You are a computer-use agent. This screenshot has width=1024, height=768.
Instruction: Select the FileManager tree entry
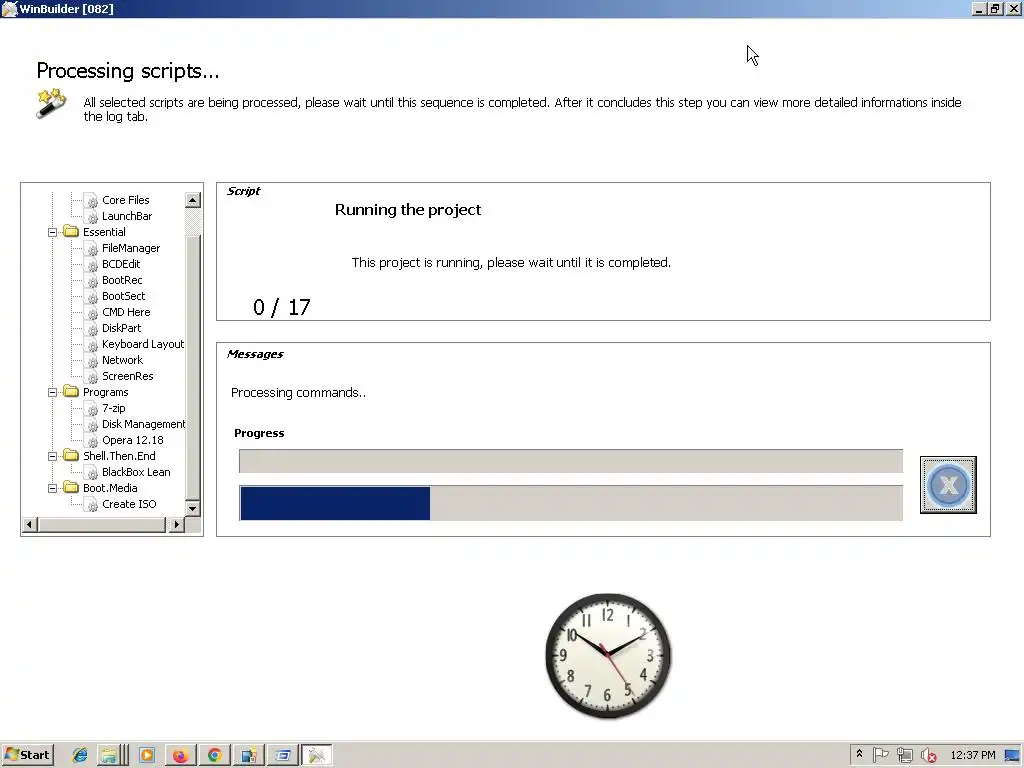click(131, 248)
